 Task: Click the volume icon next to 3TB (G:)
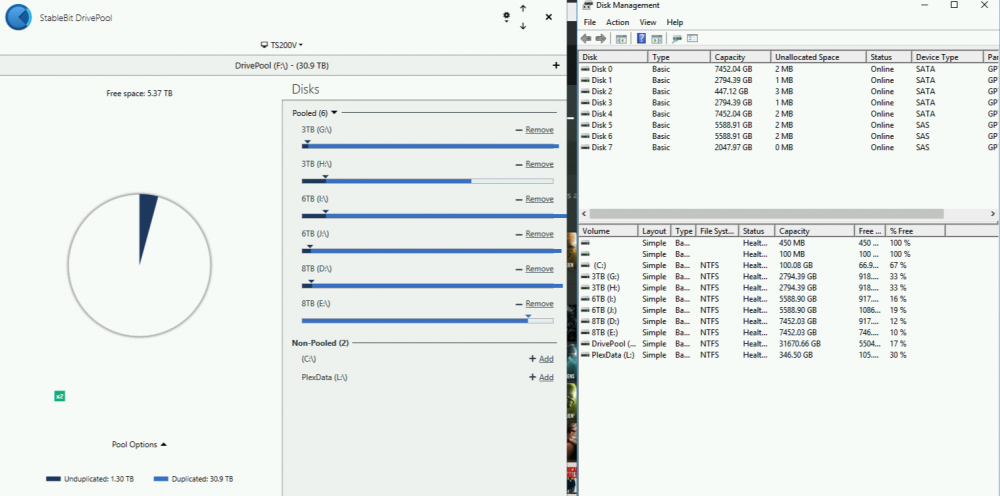pyautogui.click(x=586, y=277)
